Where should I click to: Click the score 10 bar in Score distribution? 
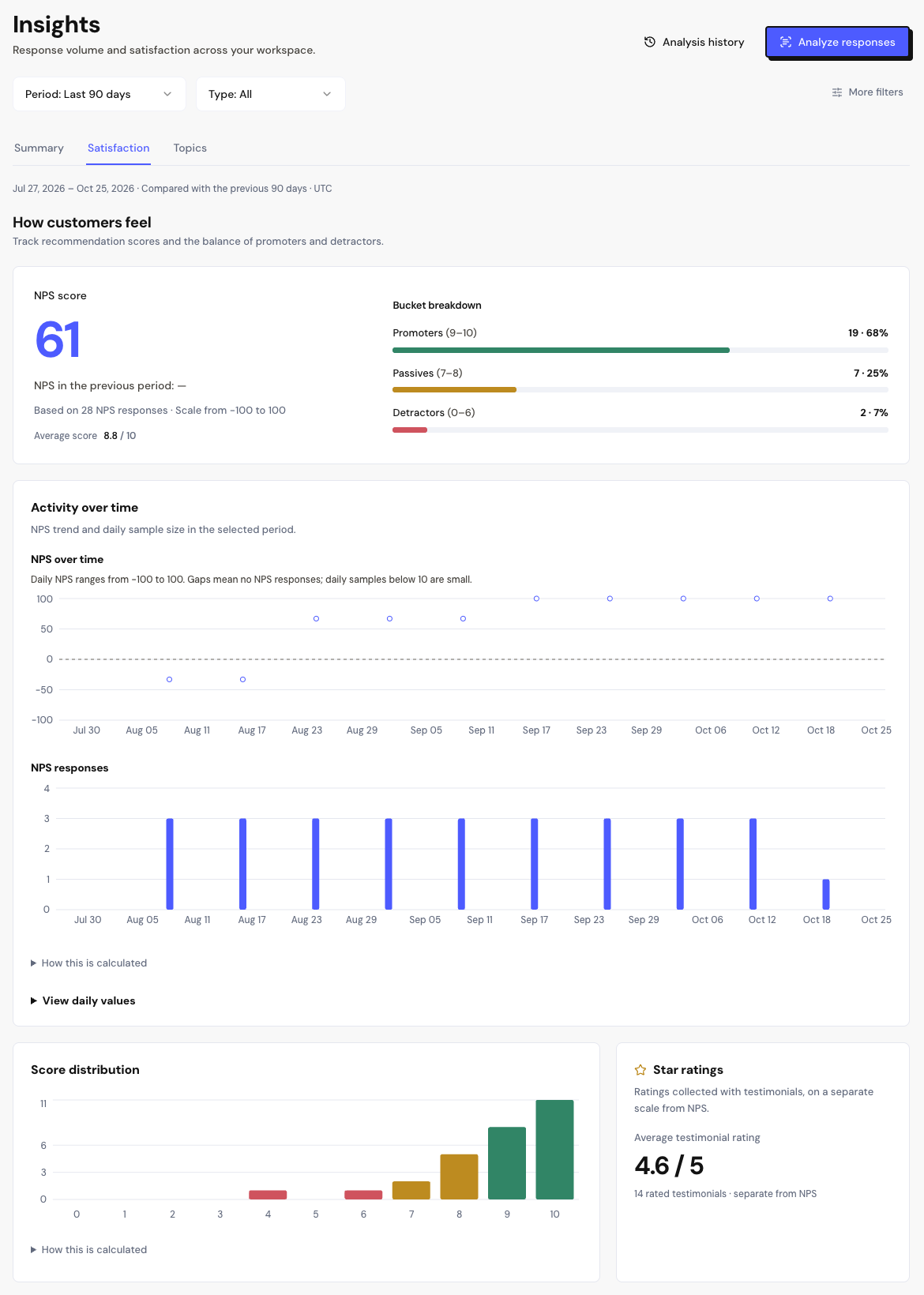(x=554, y=1150)
